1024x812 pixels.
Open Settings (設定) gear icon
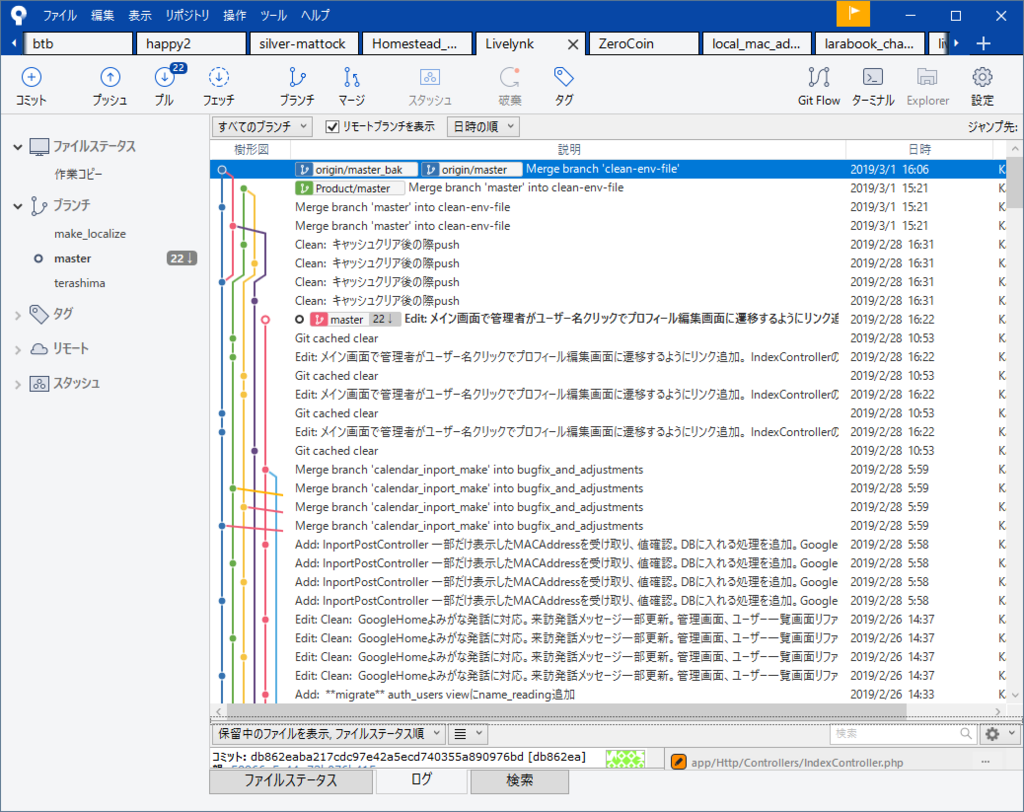pos(982,86)
